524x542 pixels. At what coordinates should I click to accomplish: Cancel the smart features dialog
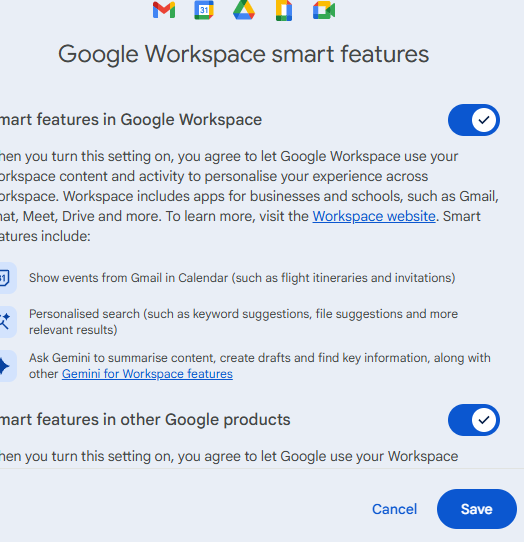click(394, 509)
